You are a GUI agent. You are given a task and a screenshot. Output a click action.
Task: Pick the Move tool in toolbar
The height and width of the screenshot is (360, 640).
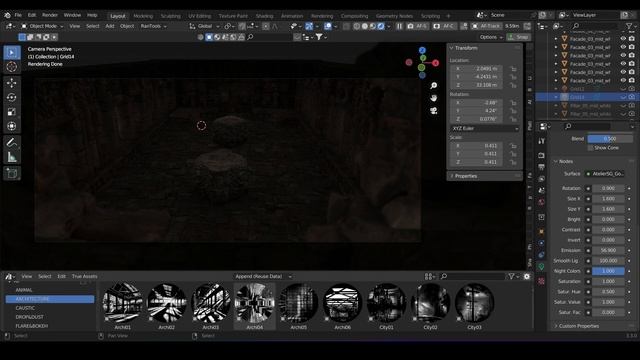(11, 83)
